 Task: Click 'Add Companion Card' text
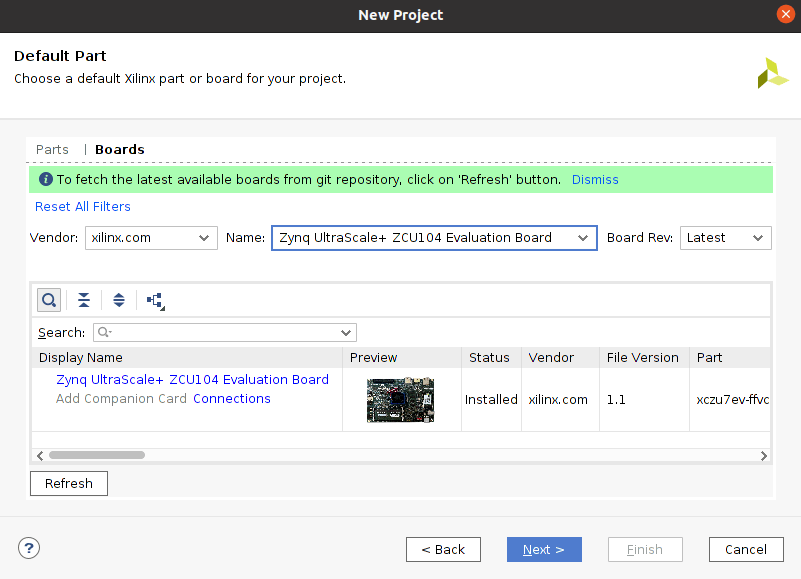click(121, 399)
